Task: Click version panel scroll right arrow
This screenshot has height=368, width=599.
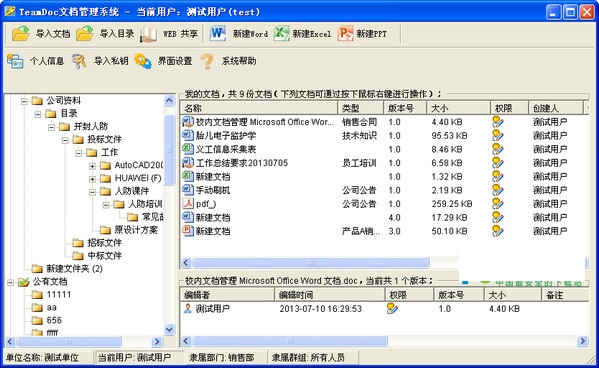Action: point(583,341)
